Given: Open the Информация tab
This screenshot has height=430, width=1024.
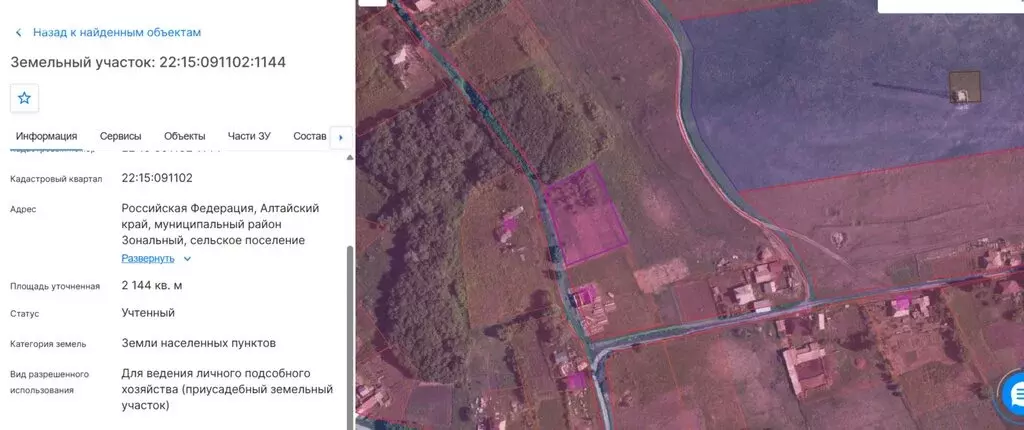Looking at the screenshot, I should coord(46,136).
